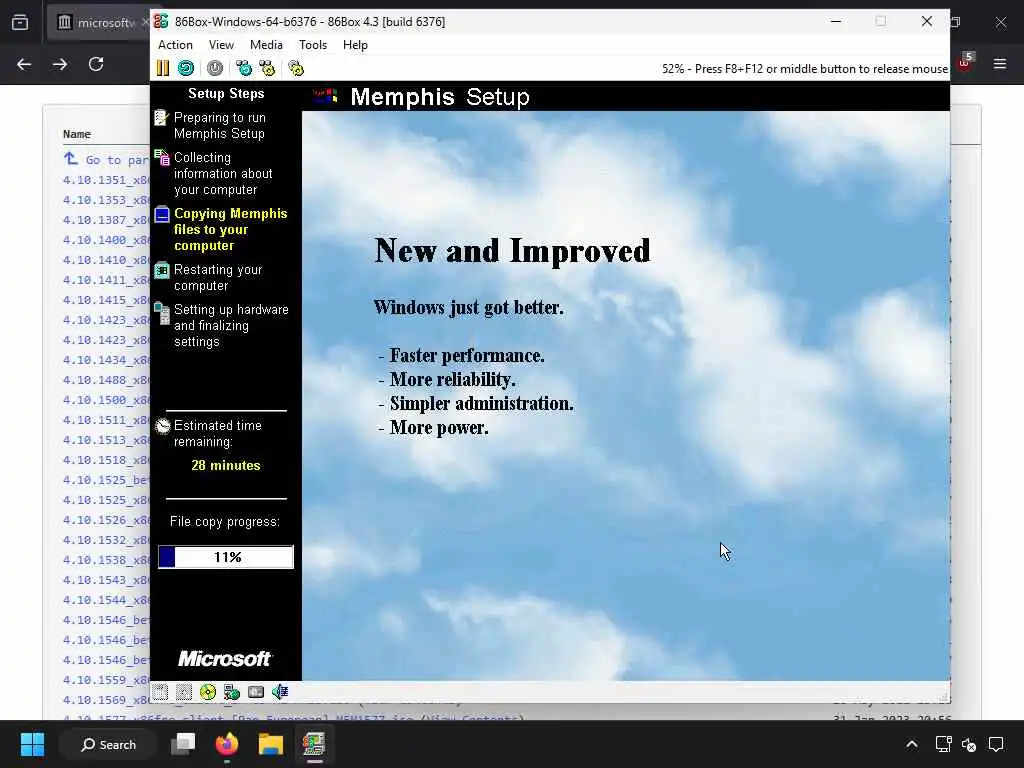Screen dimensions: 1024x768
Task: Open Task View on the taskbar
Action: click(x=183, y=744)
